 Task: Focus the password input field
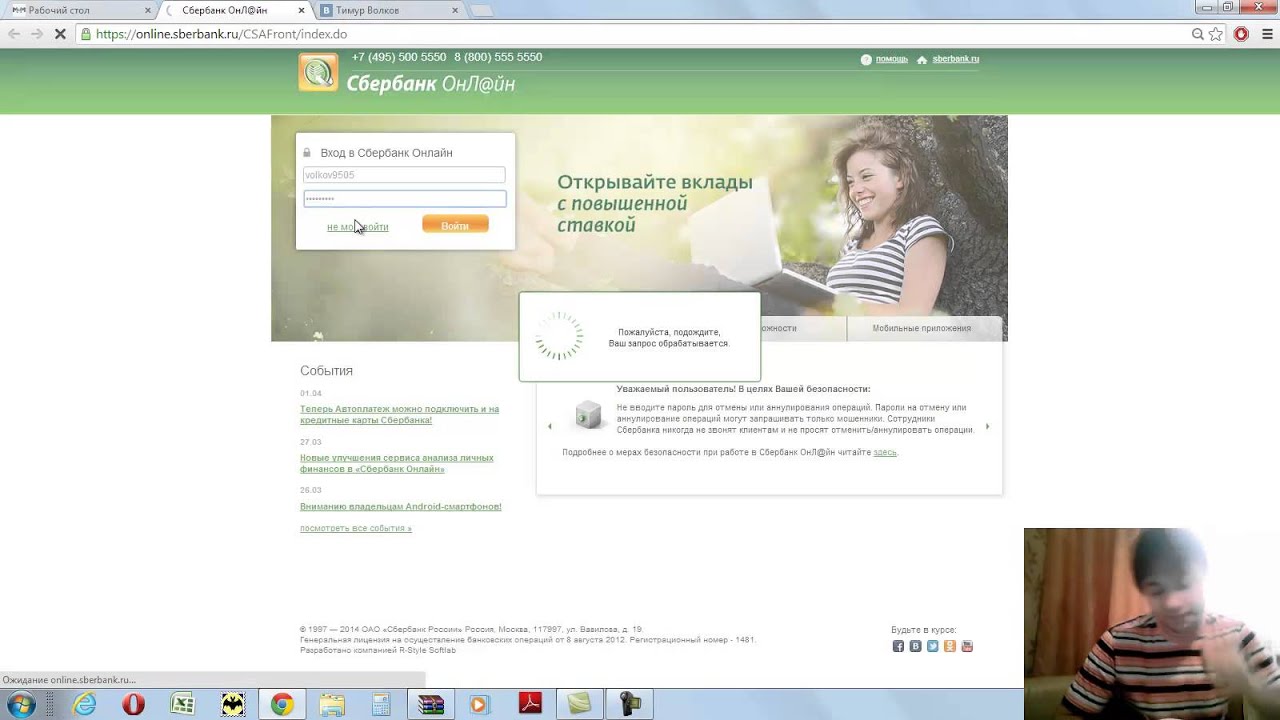point(404,199)
